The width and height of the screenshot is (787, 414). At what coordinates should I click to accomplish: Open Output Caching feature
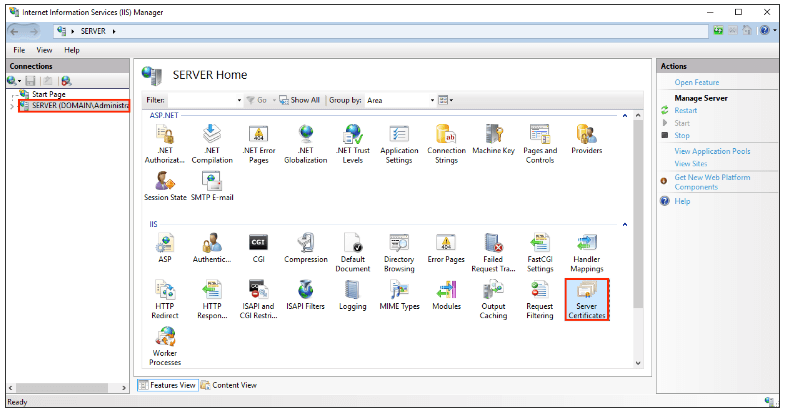click(x=493, y=300)
